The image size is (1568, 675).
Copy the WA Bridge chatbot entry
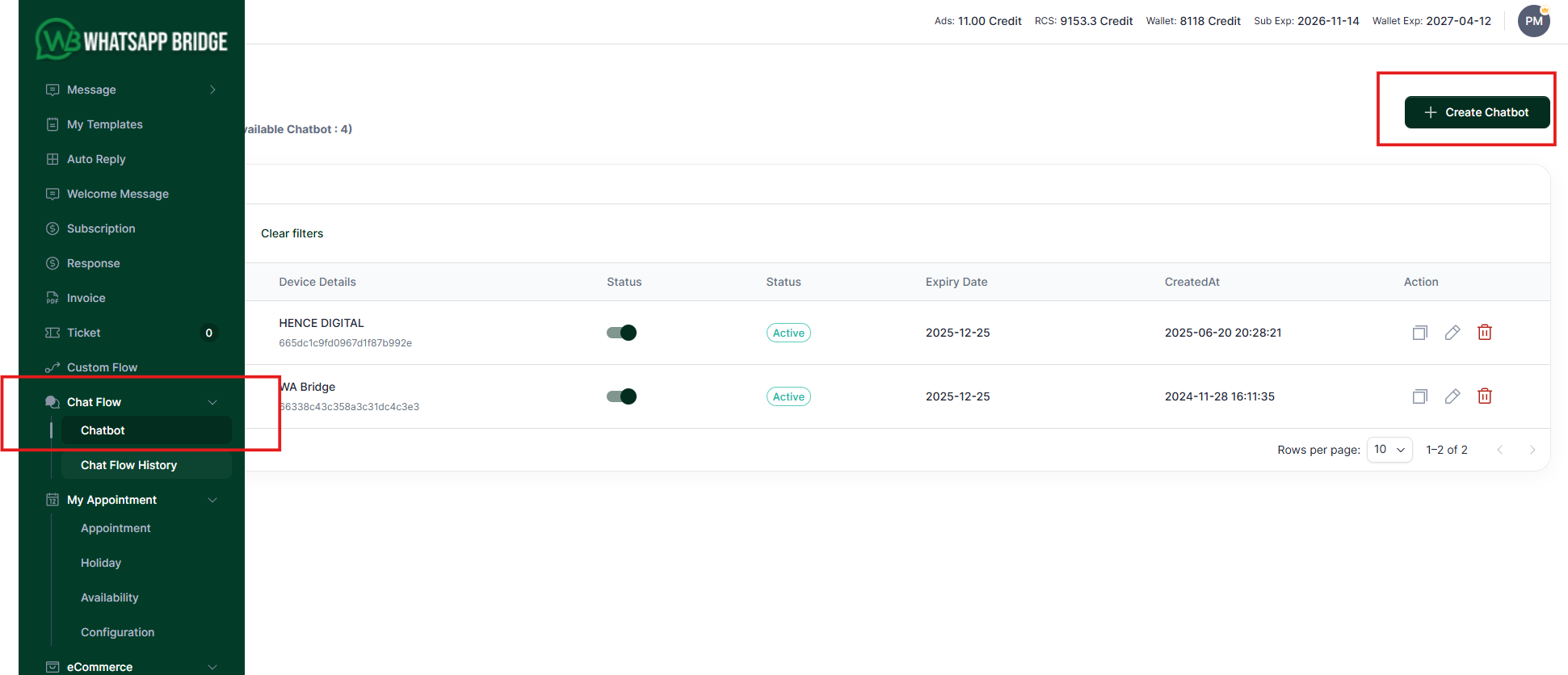click(1419, 396)
